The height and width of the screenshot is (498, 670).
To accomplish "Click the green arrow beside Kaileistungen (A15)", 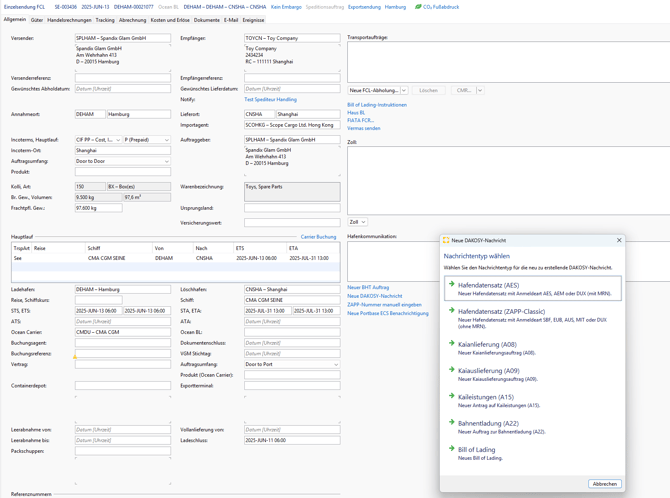I will pyautogui.click(x=451, y=396).
